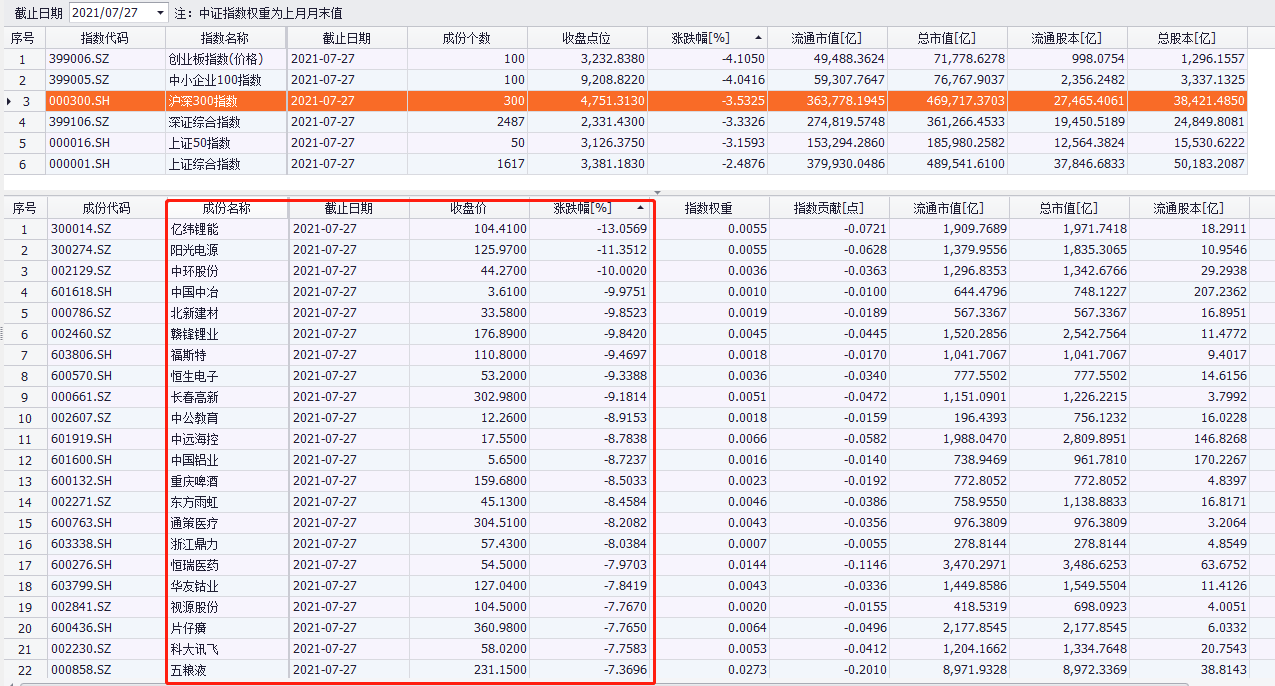Select constituent 东方雨虹
Image resolution: width=1275 pixels, height=686 pixels.
click(x=194, y=502)
